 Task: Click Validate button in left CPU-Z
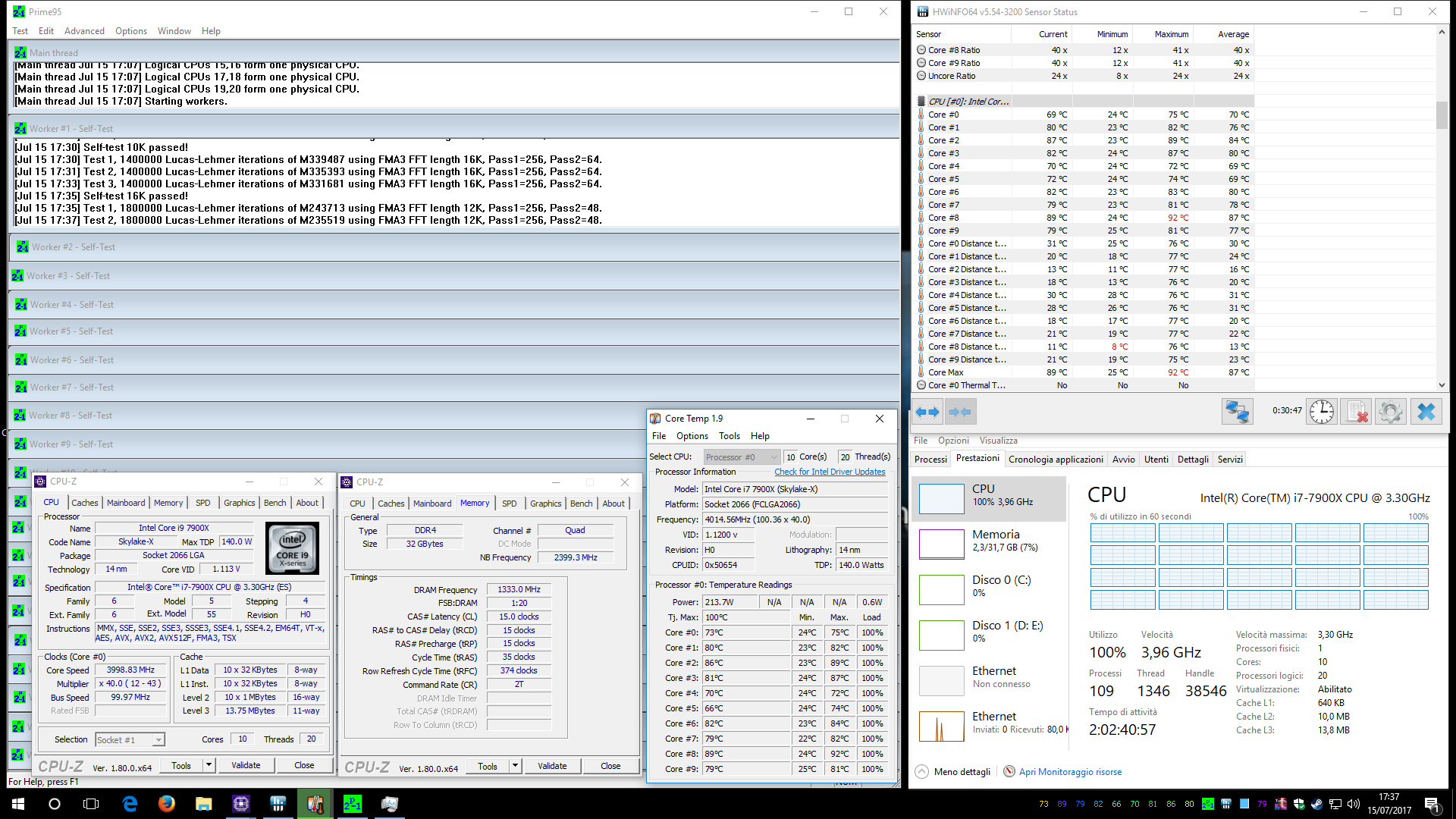click(246, 765)
